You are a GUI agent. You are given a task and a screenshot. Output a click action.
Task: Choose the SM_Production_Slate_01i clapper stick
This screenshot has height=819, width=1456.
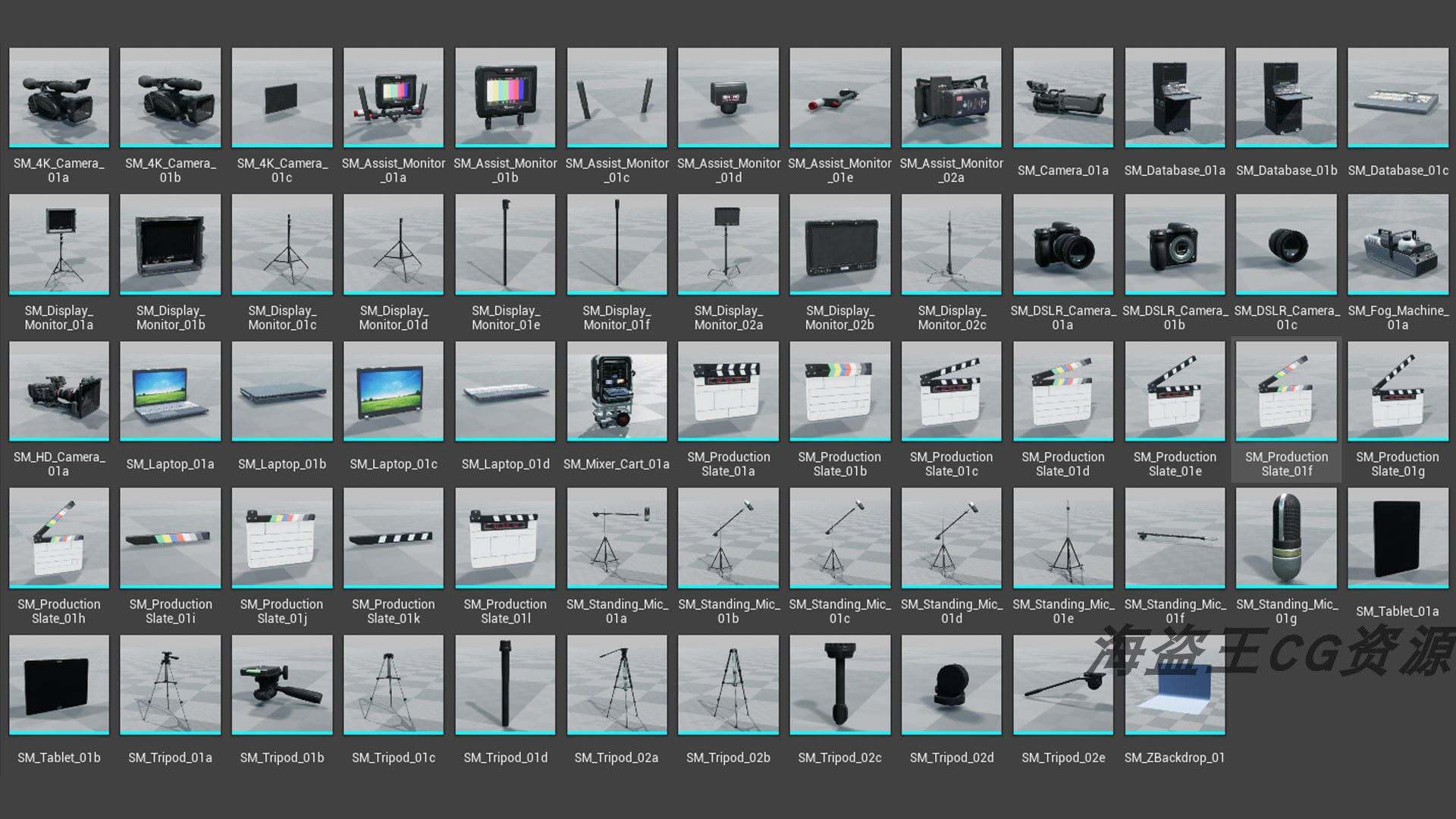tap(171, 538)
